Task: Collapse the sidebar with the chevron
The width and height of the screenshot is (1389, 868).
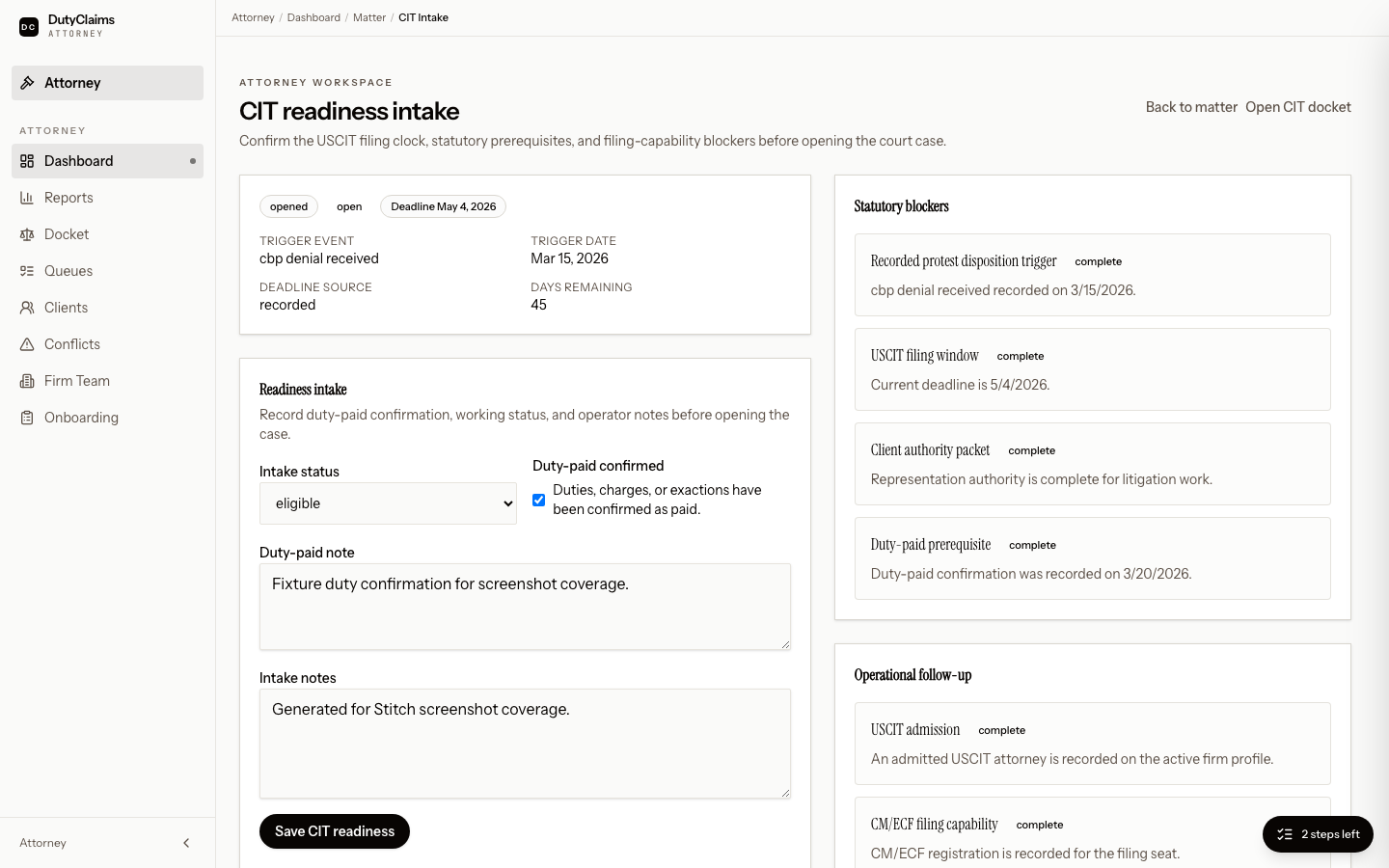Action: pyautogui.click(x=186, y=843)
